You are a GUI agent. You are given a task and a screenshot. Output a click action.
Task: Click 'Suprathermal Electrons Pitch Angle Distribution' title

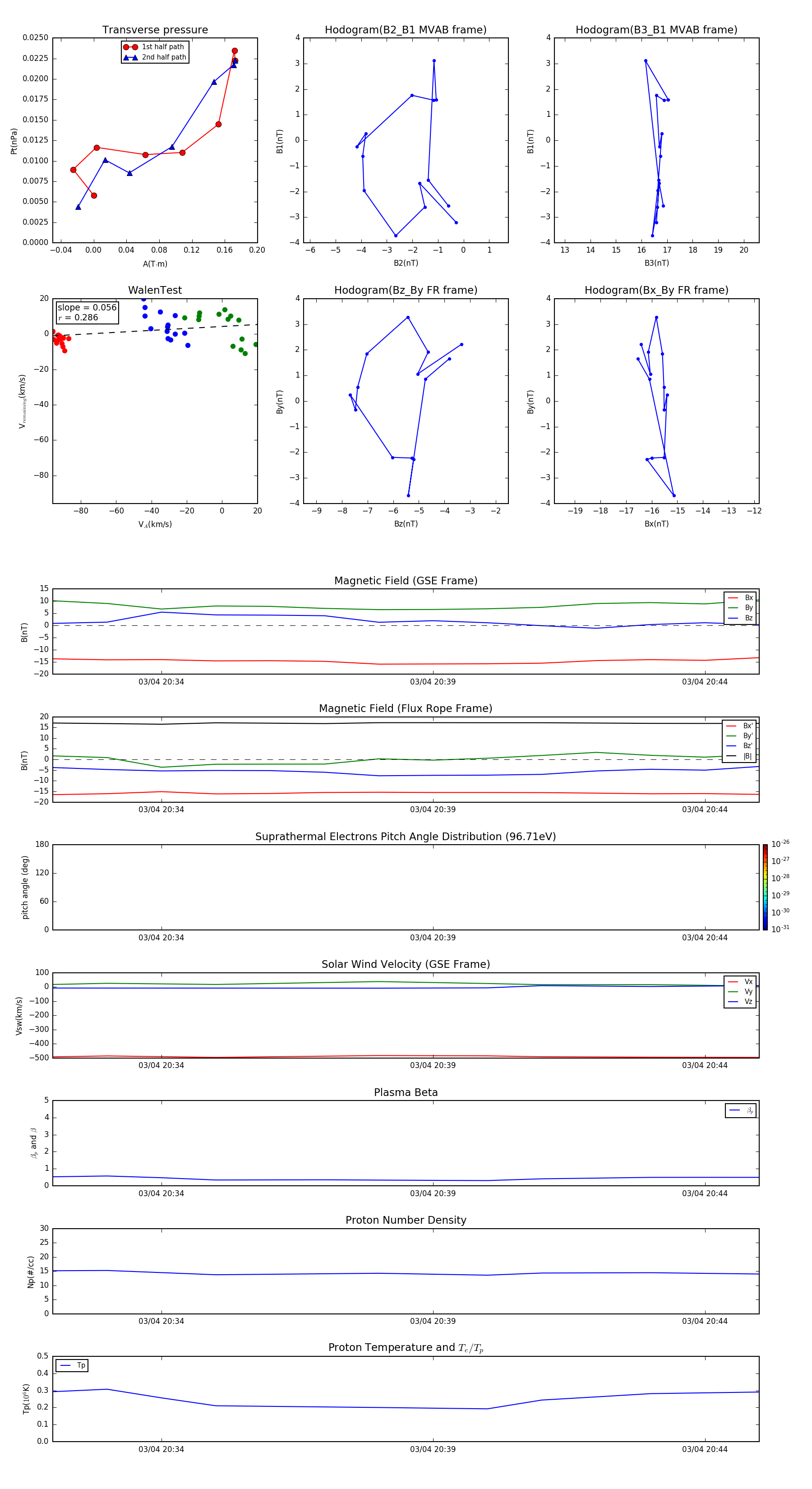[406, 837]
